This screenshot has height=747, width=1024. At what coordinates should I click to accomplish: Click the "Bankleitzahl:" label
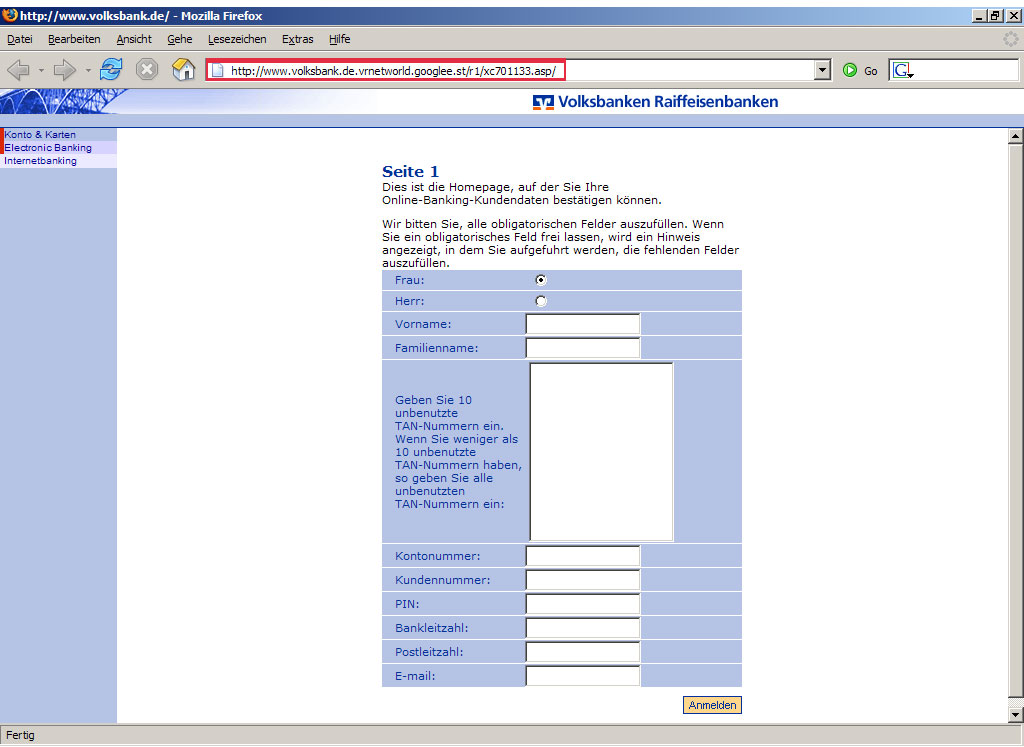click(432, 628)
